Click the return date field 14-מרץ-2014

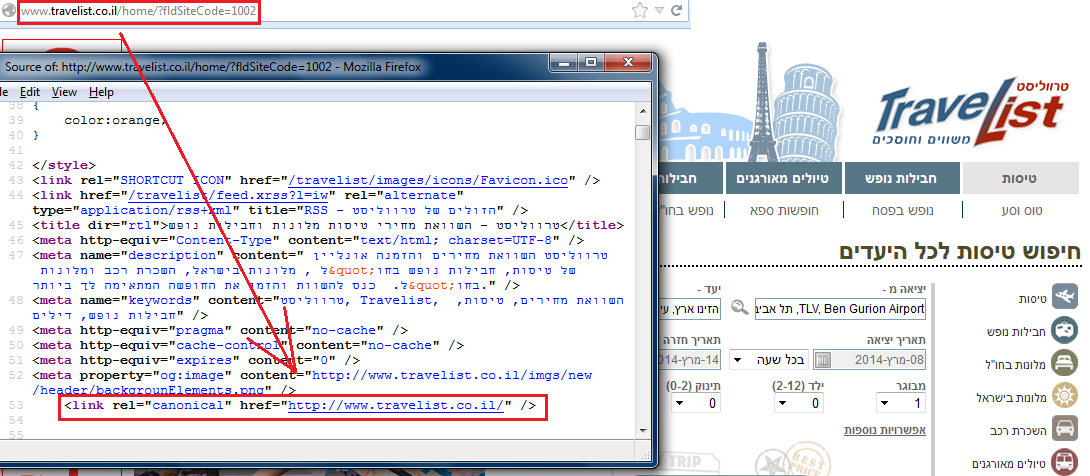689,360
